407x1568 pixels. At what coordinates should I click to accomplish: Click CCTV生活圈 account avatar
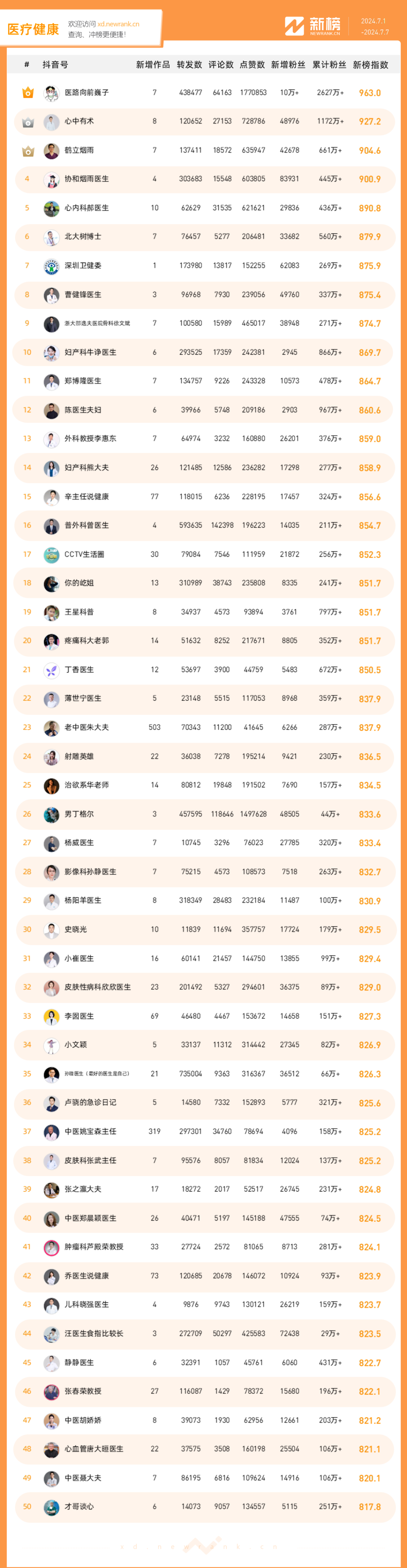click(51, 554)
